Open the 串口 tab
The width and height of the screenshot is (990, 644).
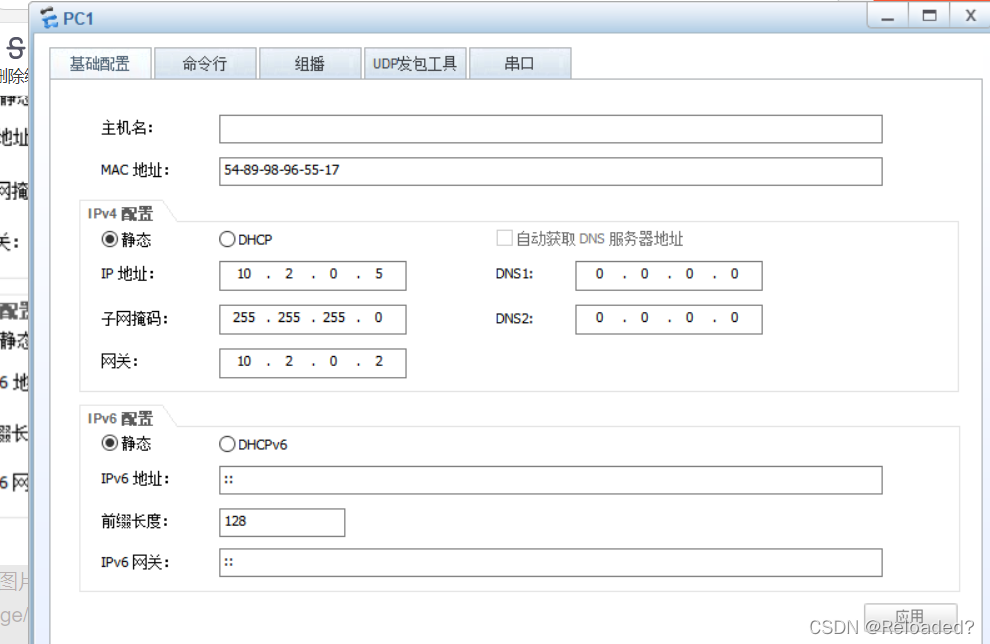tap(520, 63)
